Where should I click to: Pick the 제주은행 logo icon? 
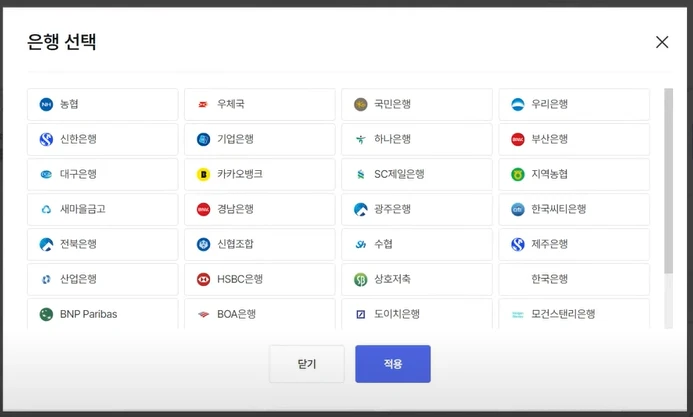coord(518,244)
